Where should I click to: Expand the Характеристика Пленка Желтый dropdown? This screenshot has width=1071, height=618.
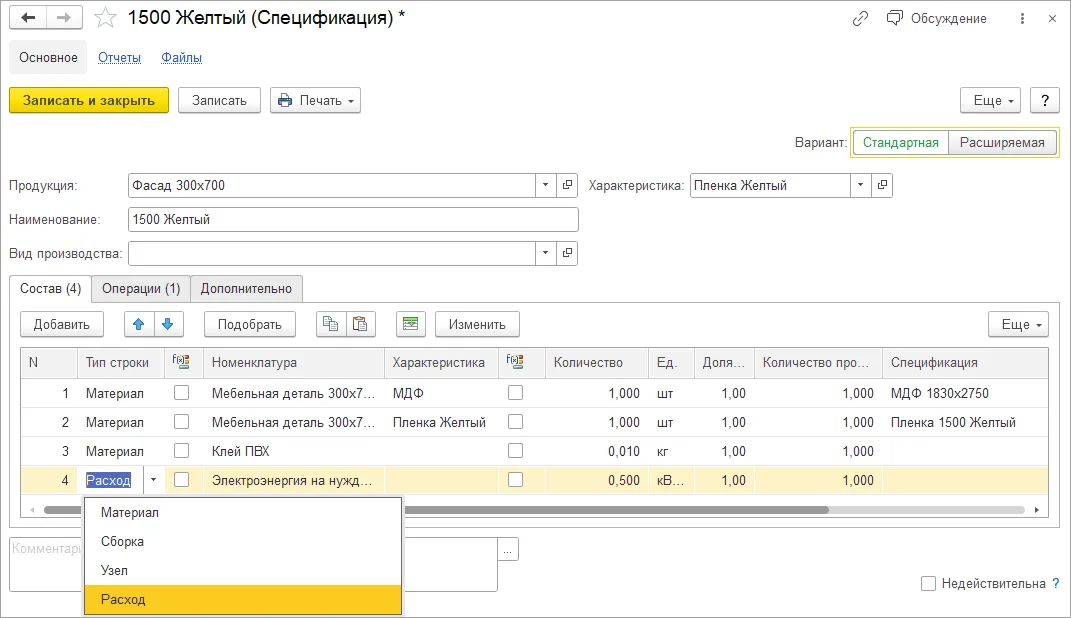tap(860, 185)
